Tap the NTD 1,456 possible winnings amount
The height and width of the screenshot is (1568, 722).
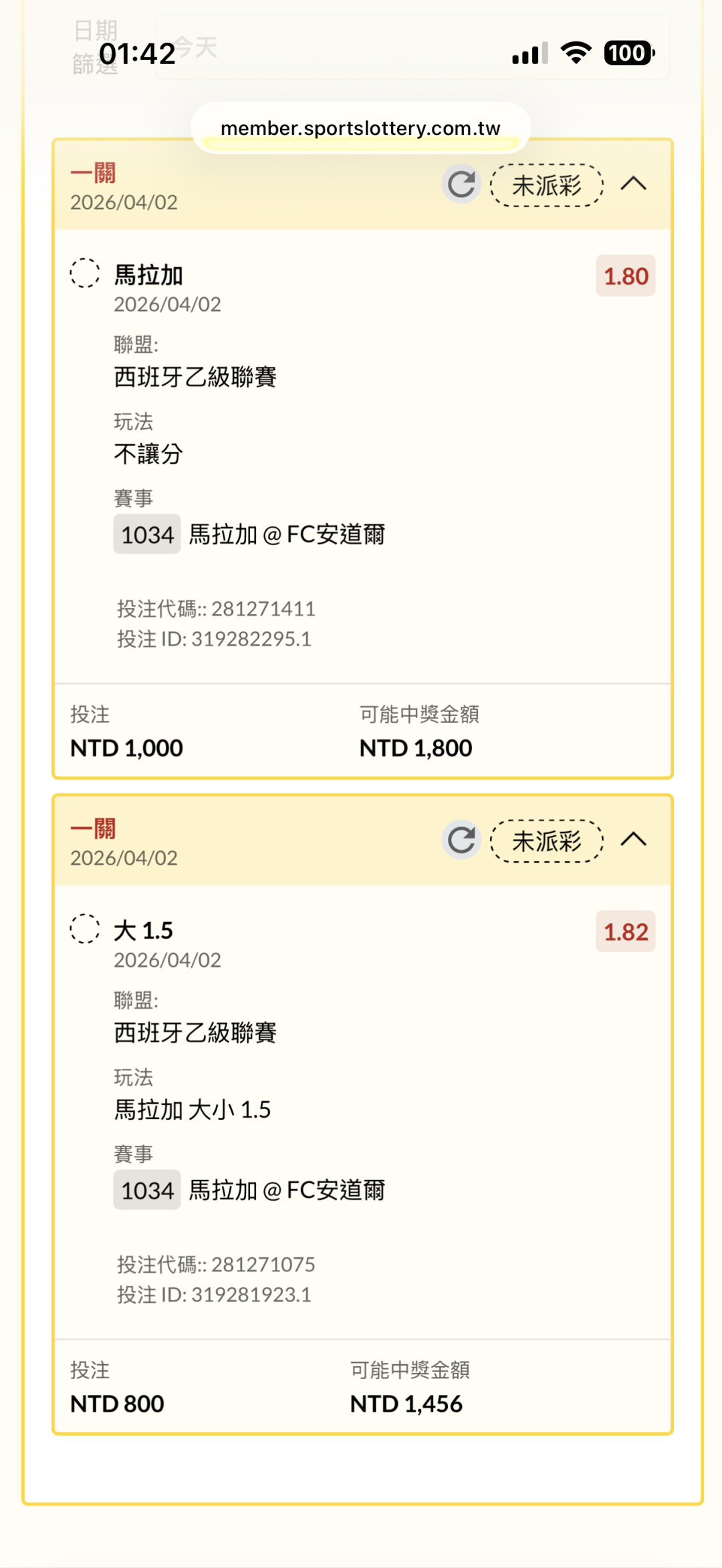(406, 1404)
